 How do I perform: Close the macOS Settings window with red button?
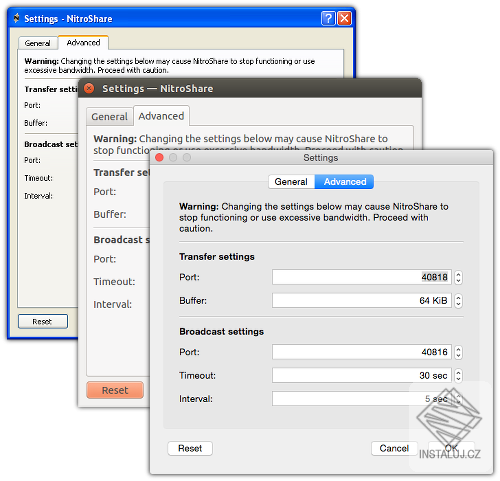159,157
